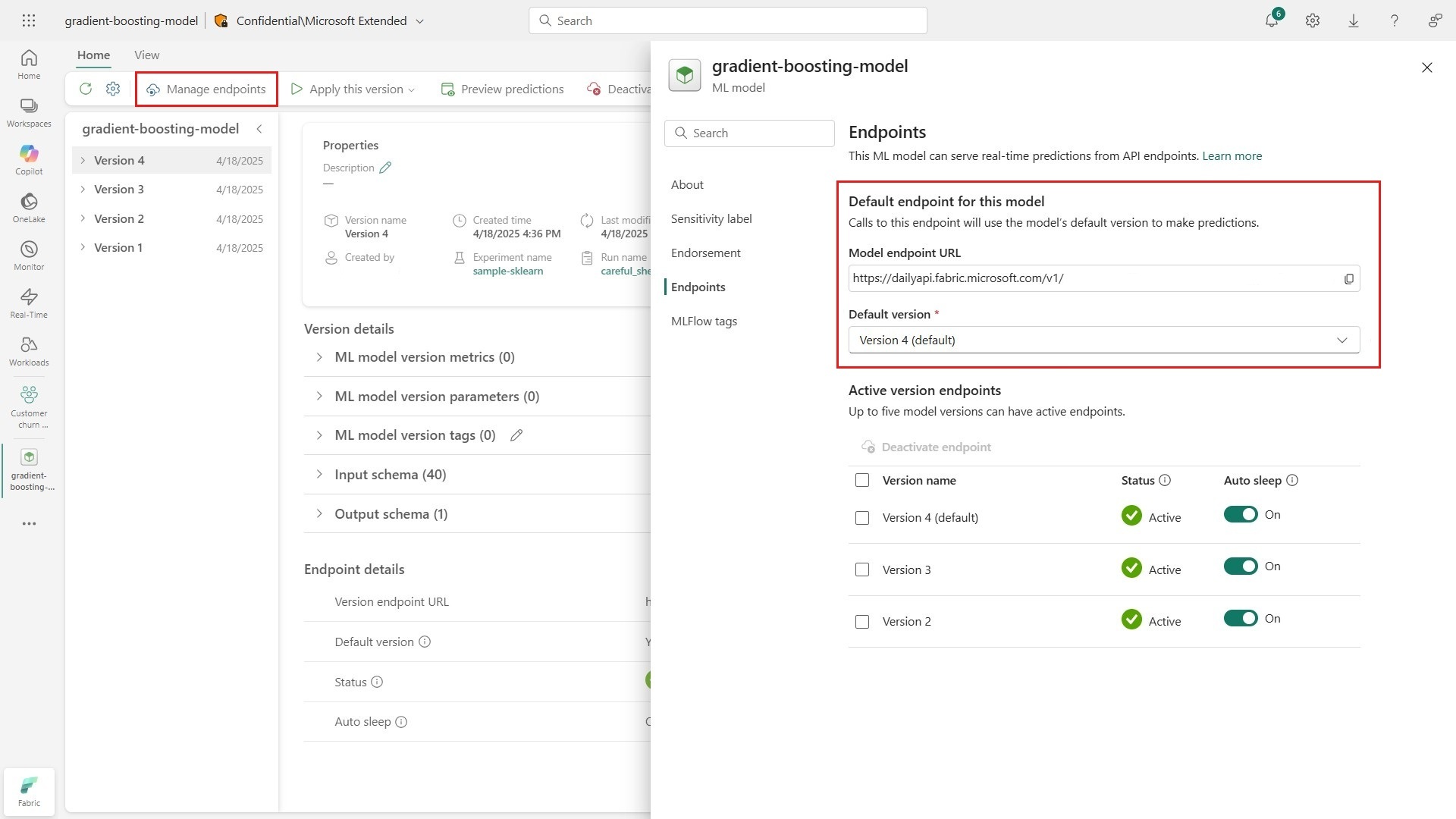The image size is (1456, 819).
Task: Click the settings panel Search field
Action: pos(749,133)
